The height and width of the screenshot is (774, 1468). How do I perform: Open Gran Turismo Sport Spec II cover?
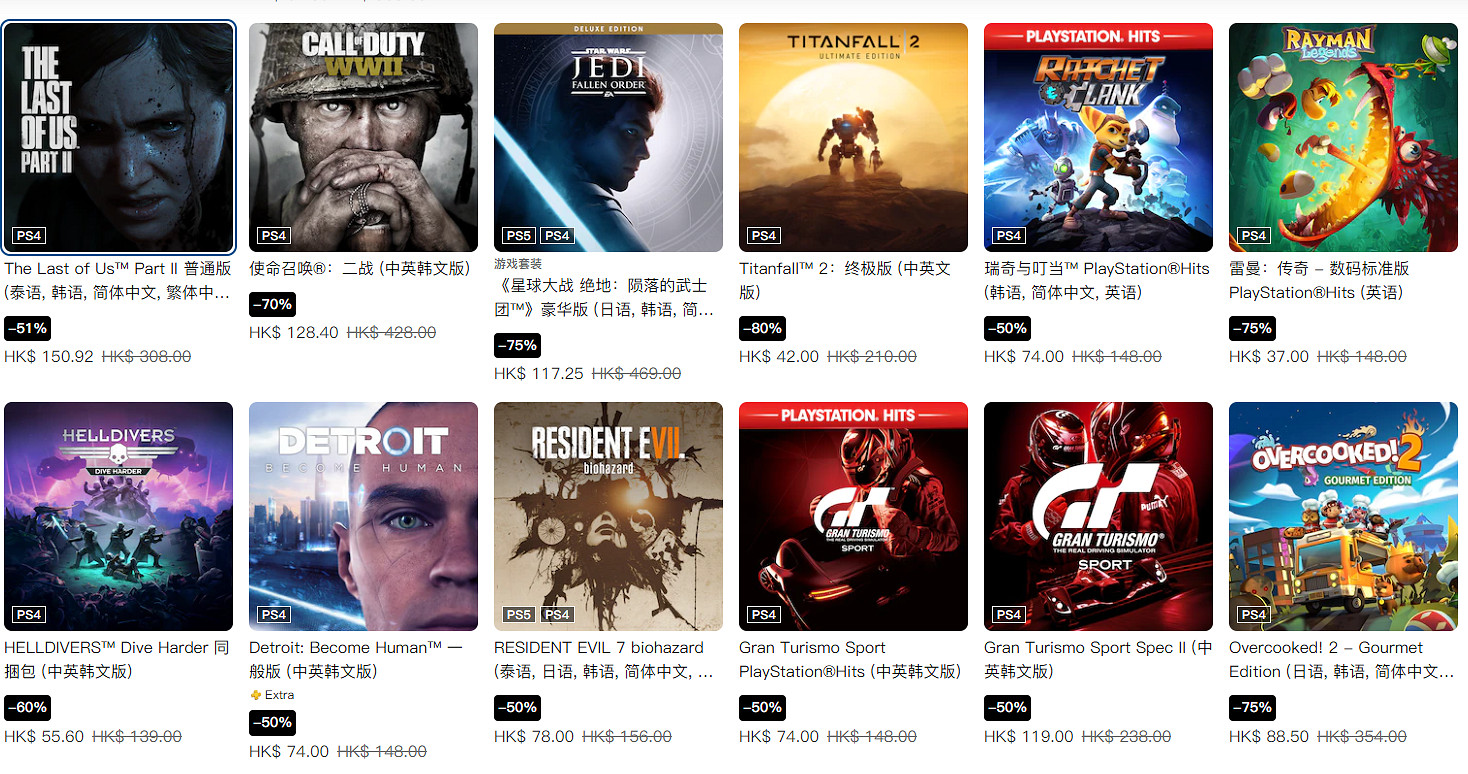pyautogui.click(x=1098, y=516)
